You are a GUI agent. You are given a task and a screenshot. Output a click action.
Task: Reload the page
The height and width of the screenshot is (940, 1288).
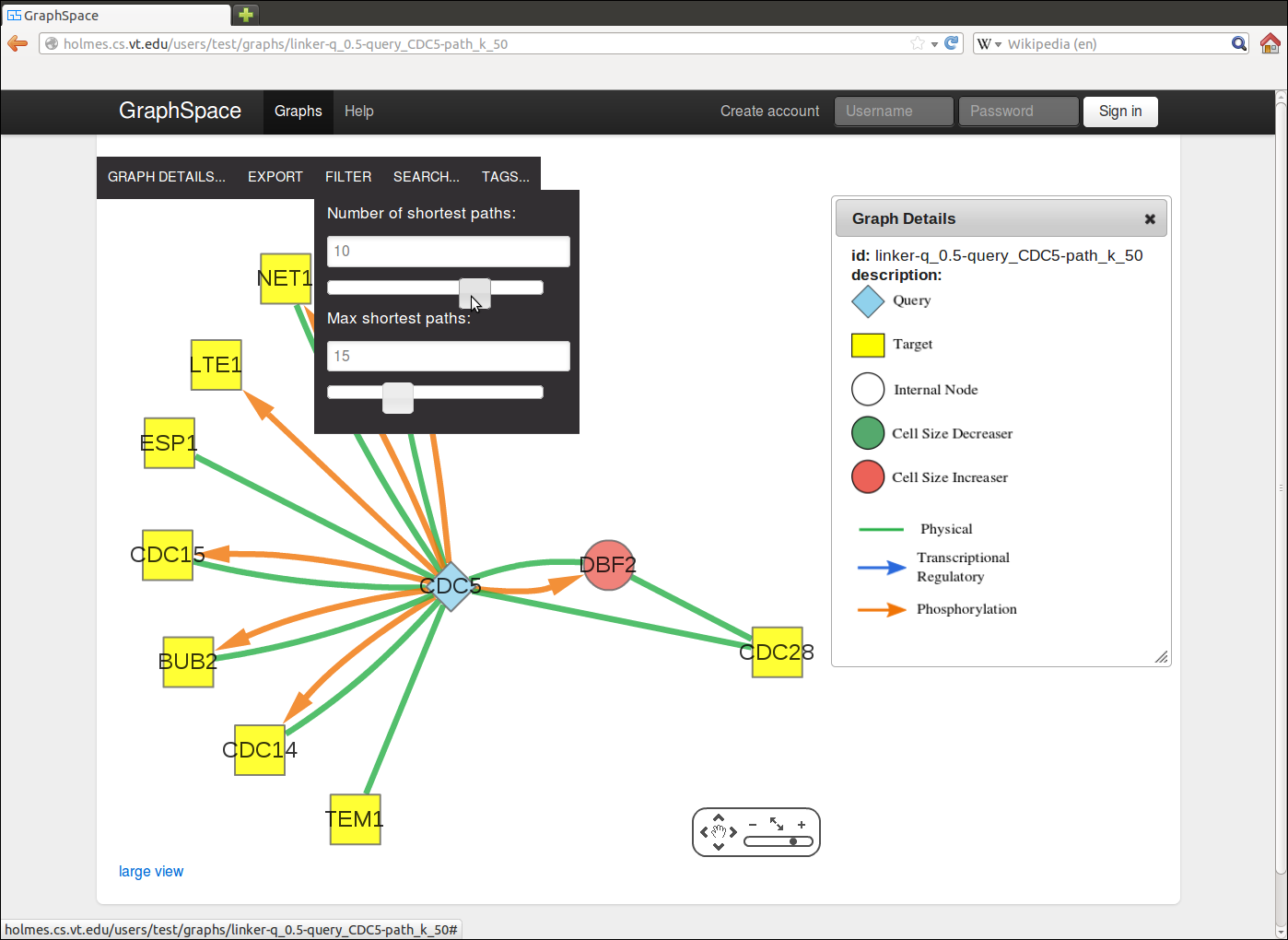point(952,43)
